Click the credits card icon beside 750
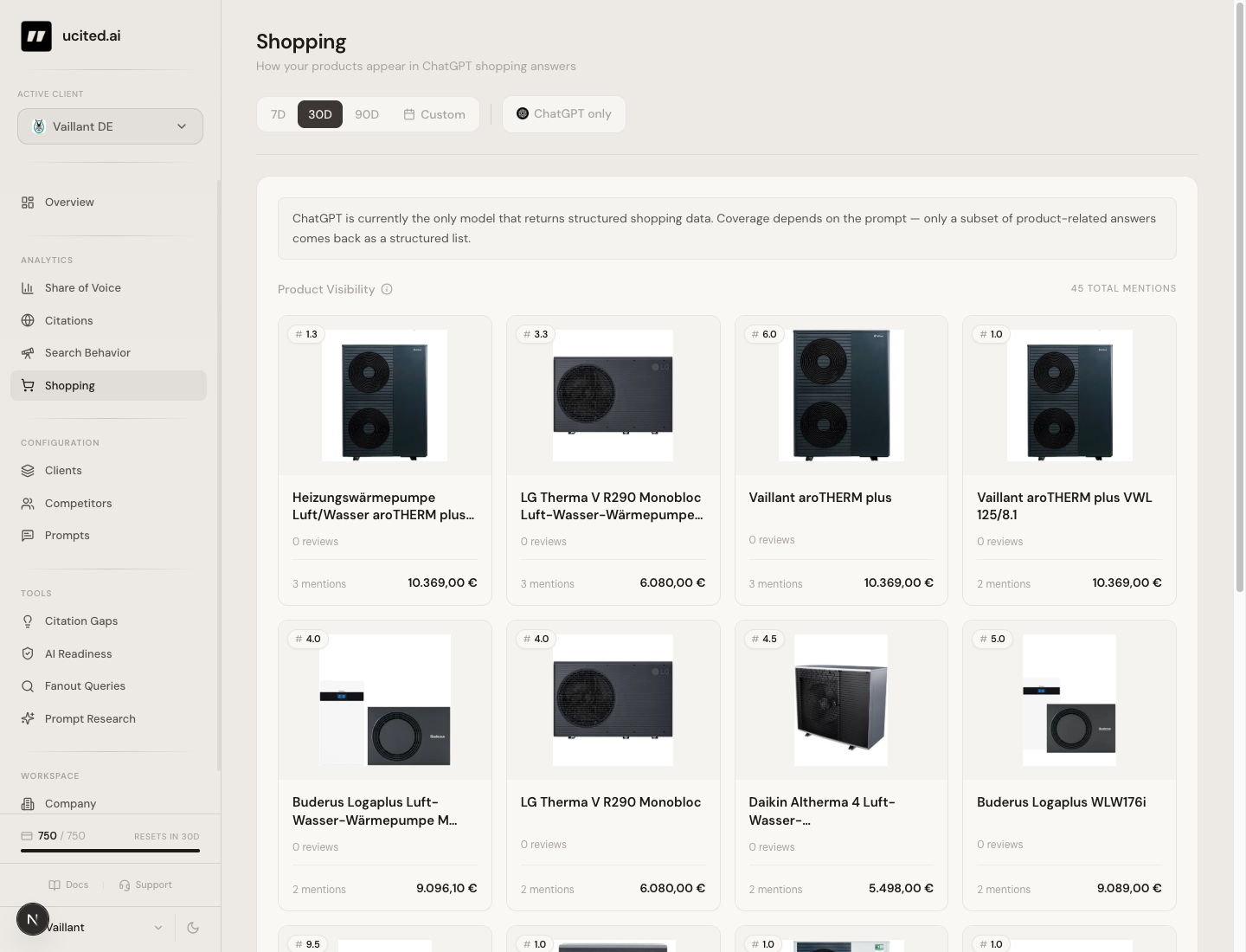 pyautogui.click(x=27, y=836)
